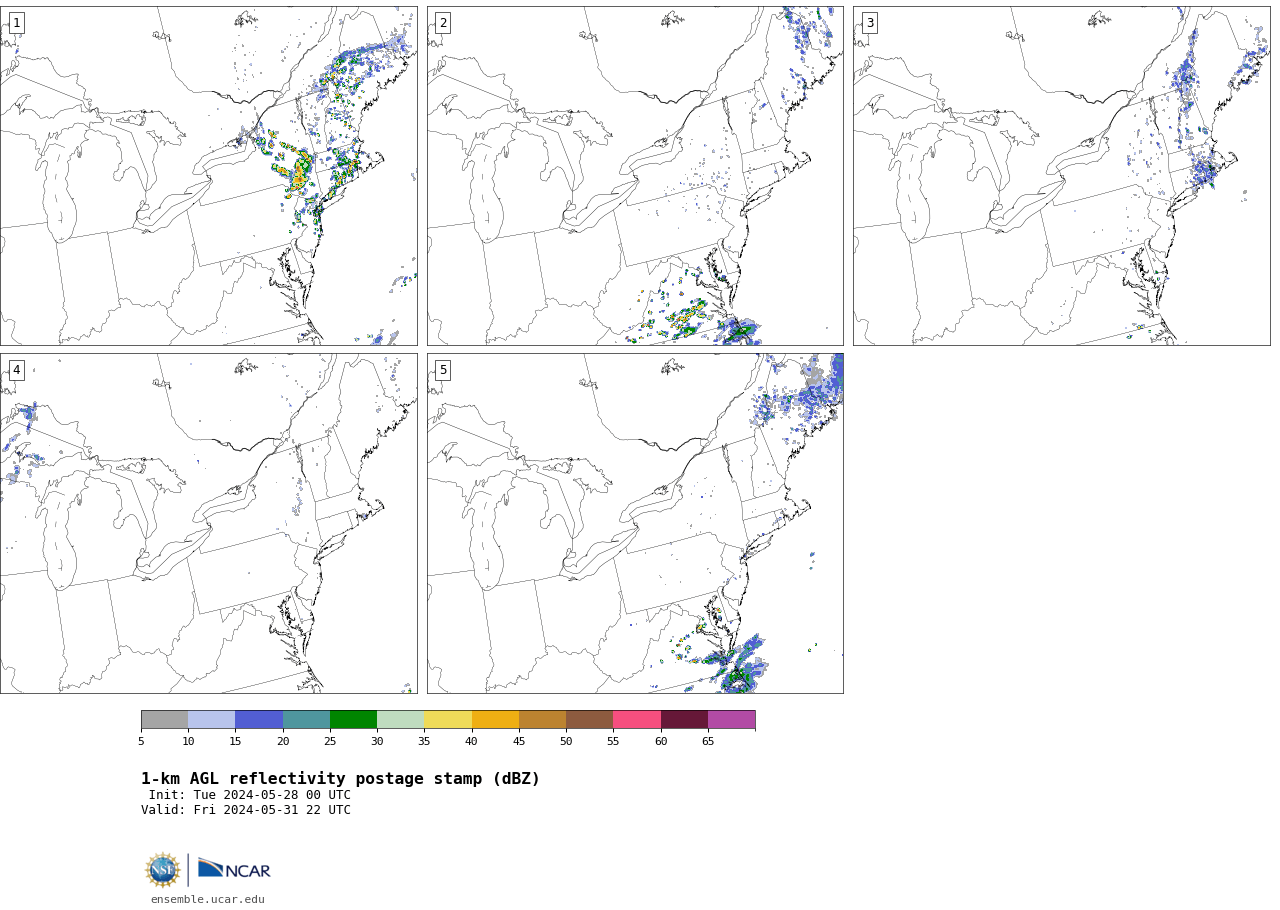Click the light blue 10-15 dBZ swatch
Screen dimensions: 1280x910
pyautogui.click(x=211, y=720)
